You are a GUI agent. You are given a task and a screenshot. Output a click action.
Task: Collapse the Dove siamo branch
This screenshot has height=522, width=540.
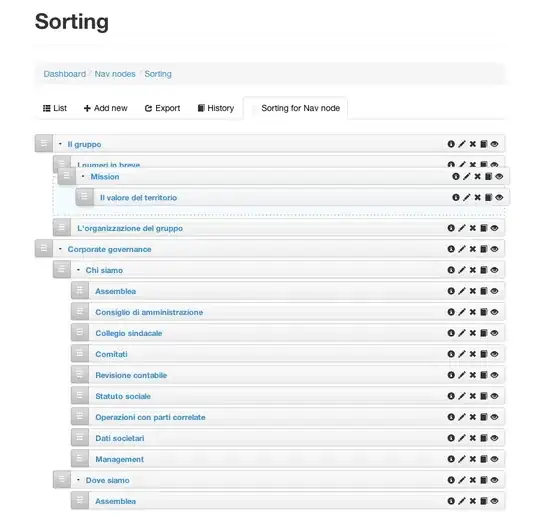tap(79, 480)
